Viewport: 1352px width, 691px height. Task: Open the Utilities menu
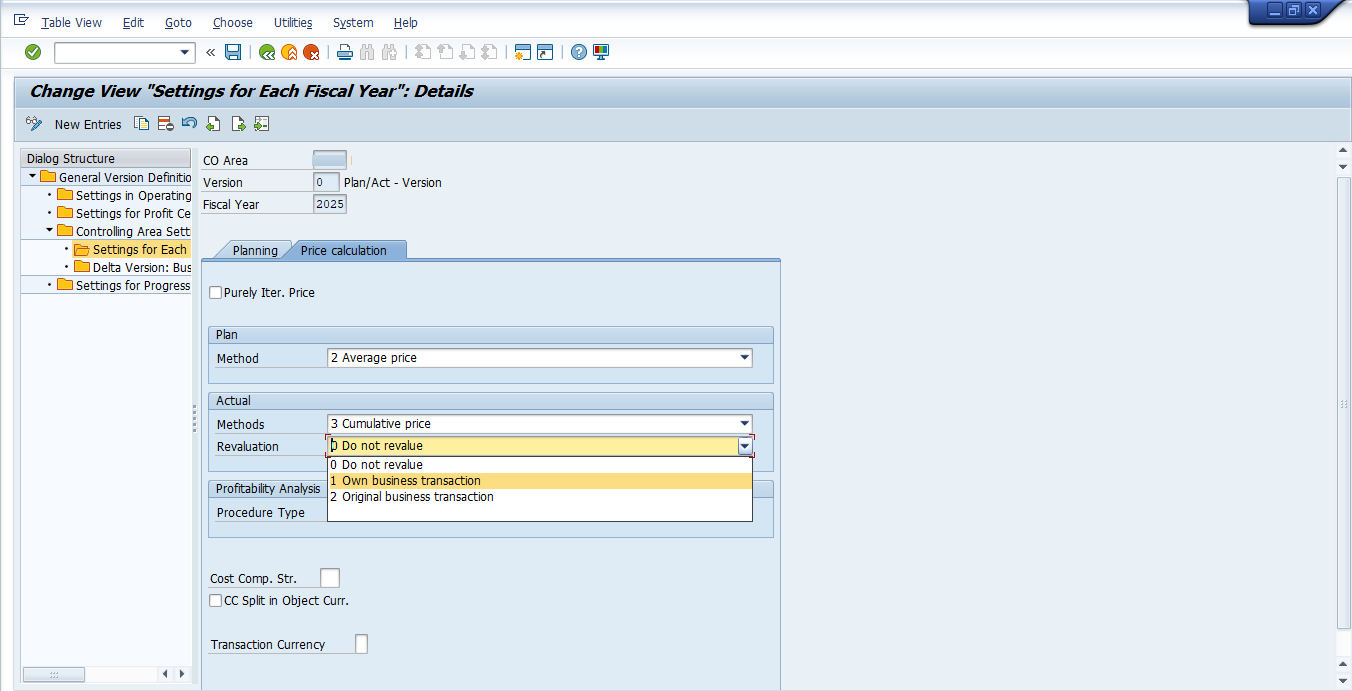coord(293,22)
